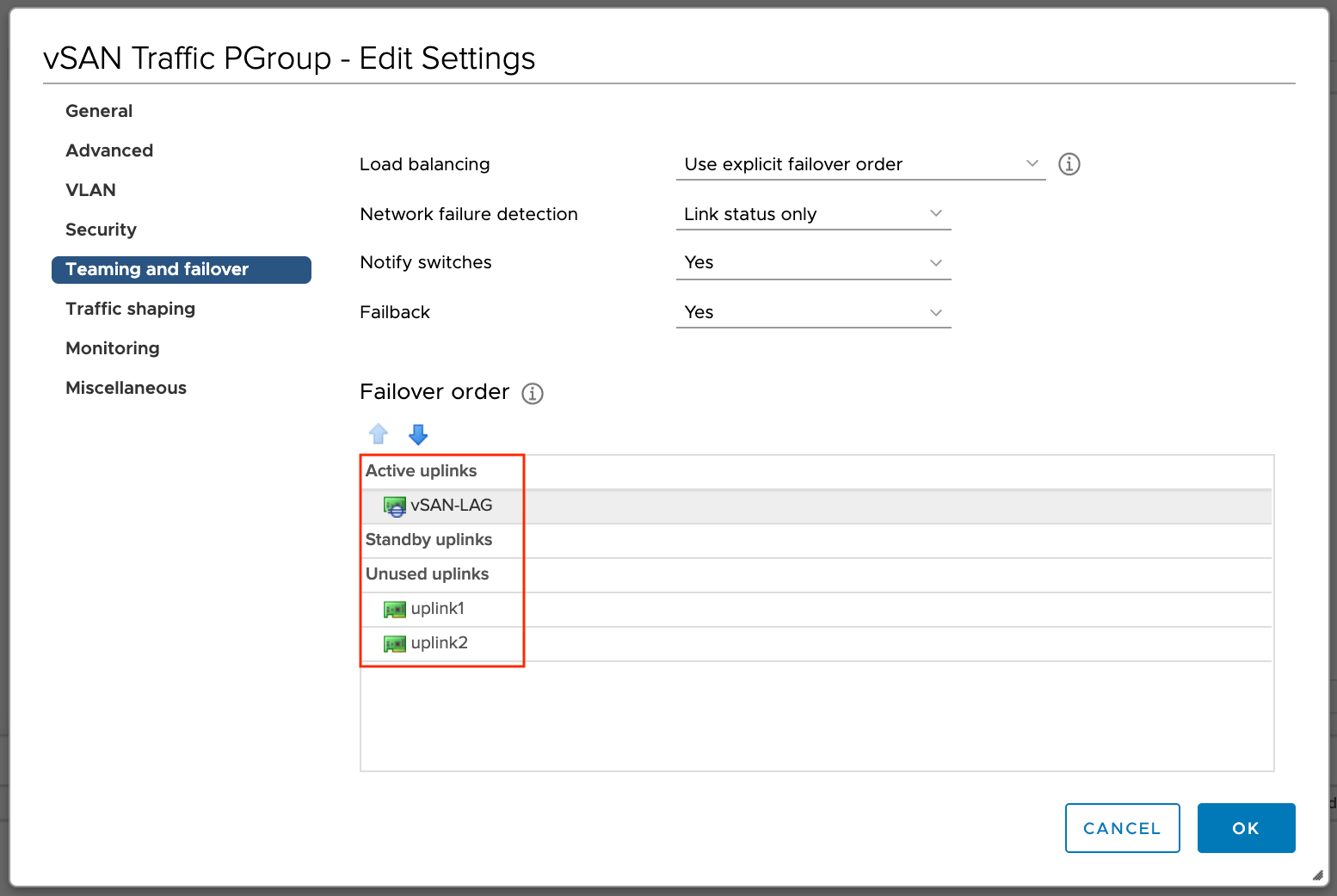1337x896 pixels.
Task: Click the uplink1 network adapter icon
Action: point(394,610)
